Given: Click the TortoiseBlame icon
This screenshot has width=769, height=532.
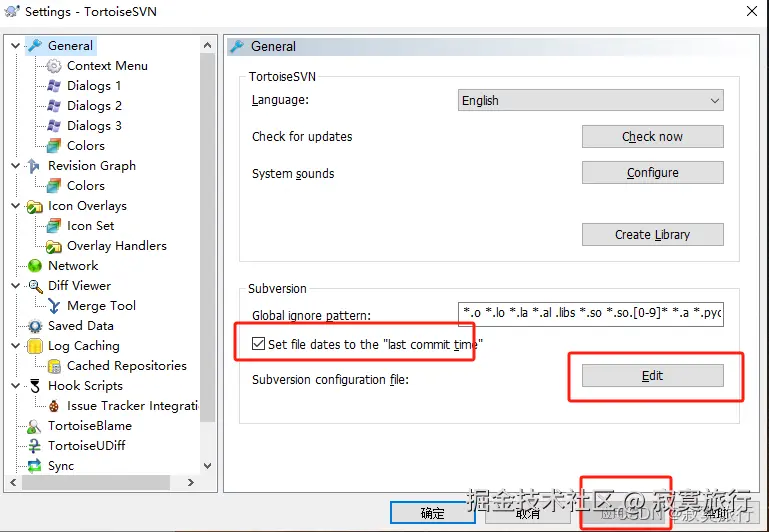Looking at the screenshot, I should tap(34, 426).
